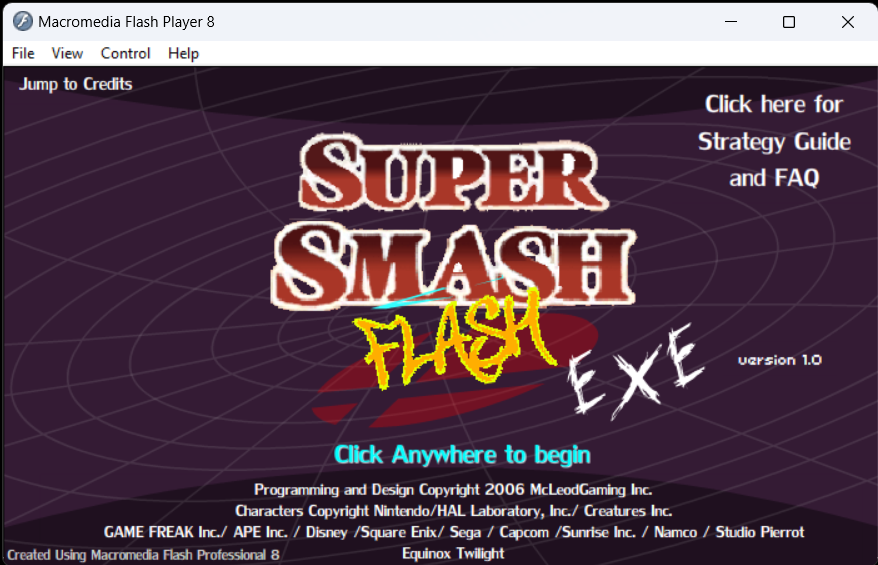Click the Equinox Twilight credit text

coord(453,553)
